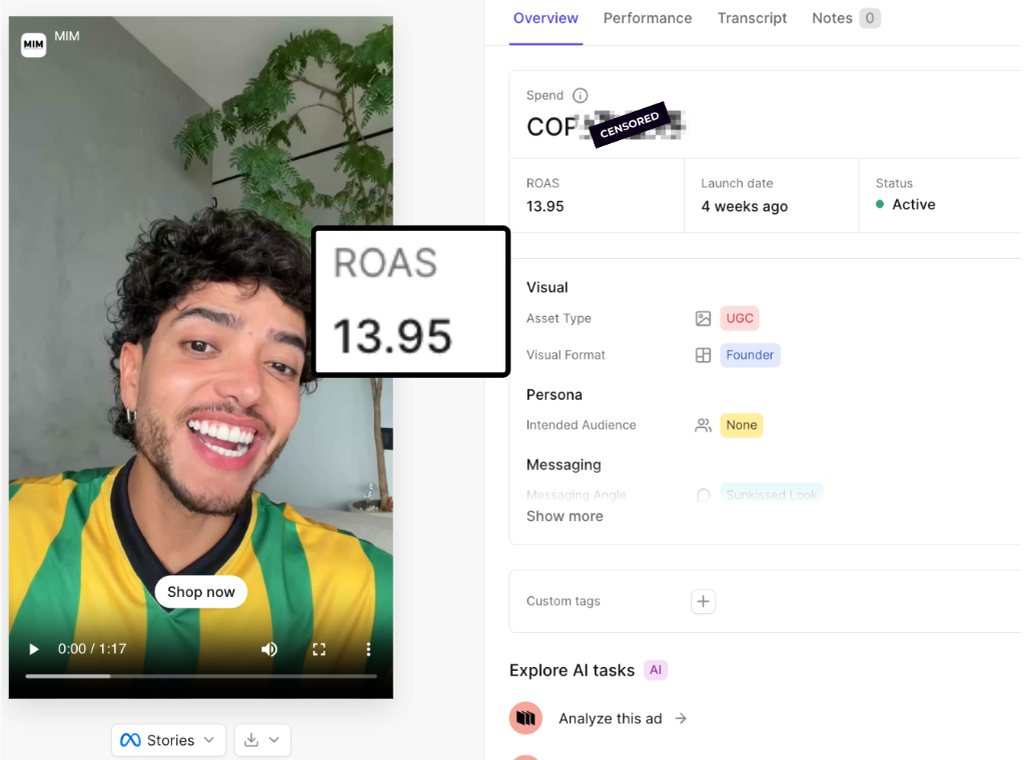The height and width of the screenshot is (760, 1024).
Task: Click the Asset Type image icon
Action: click(703, 319)
